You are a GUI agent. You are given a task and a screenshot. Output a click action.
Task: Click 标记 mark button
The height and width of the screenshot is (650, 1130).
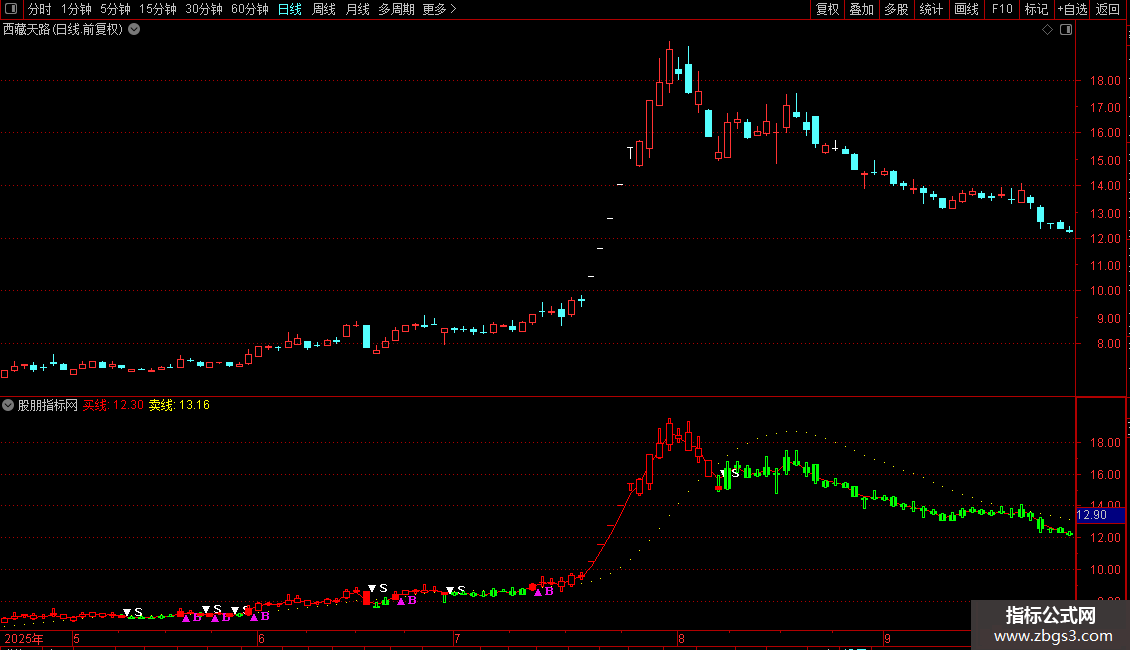tap(1036, 9)
